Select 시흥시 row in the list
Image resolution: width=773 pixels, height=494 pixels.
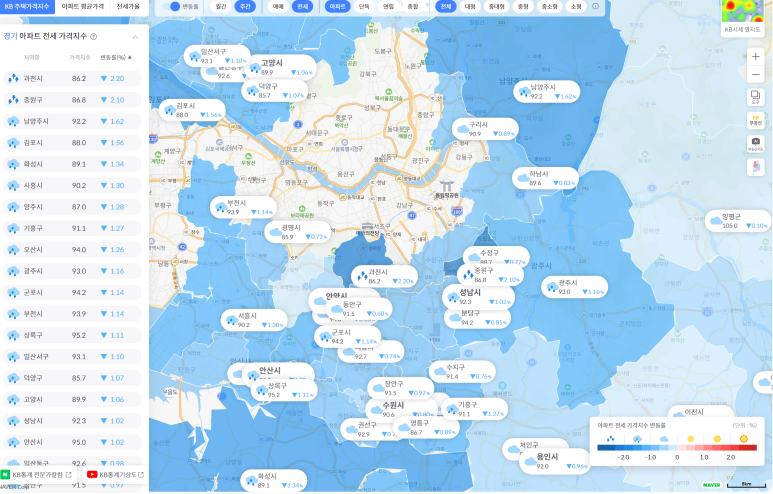(x=72, y=185)
